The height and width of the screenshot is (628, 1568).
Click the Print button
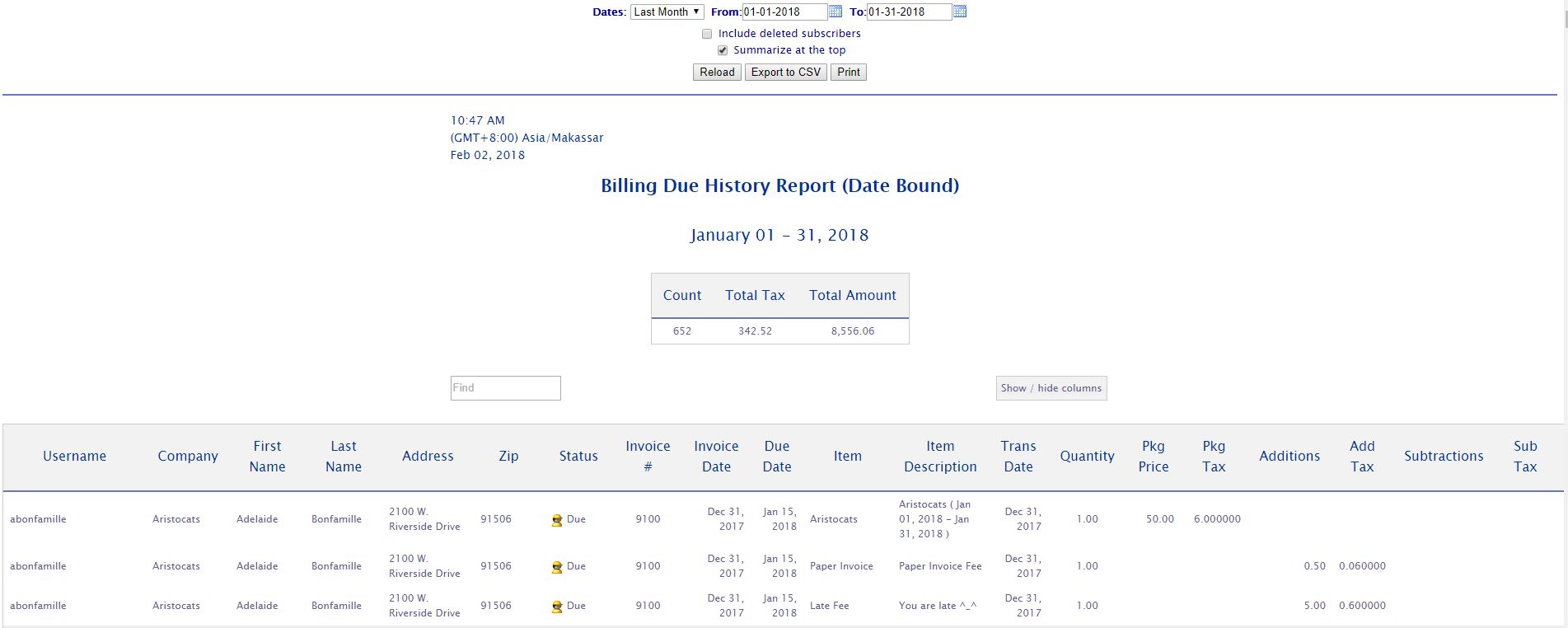point(849,73)
